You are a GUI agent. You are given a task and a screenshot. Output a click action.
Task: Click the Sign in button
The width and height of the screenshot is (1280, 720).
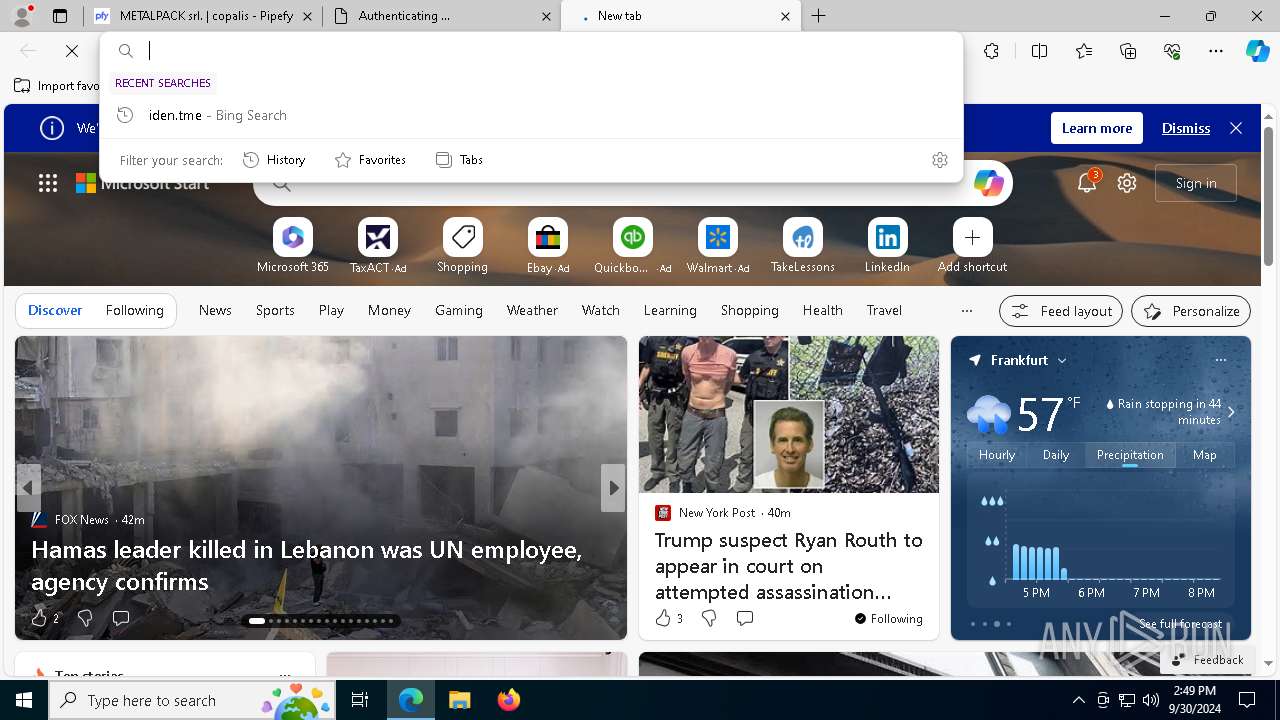pyautogui.click(x=1196, y=183)
